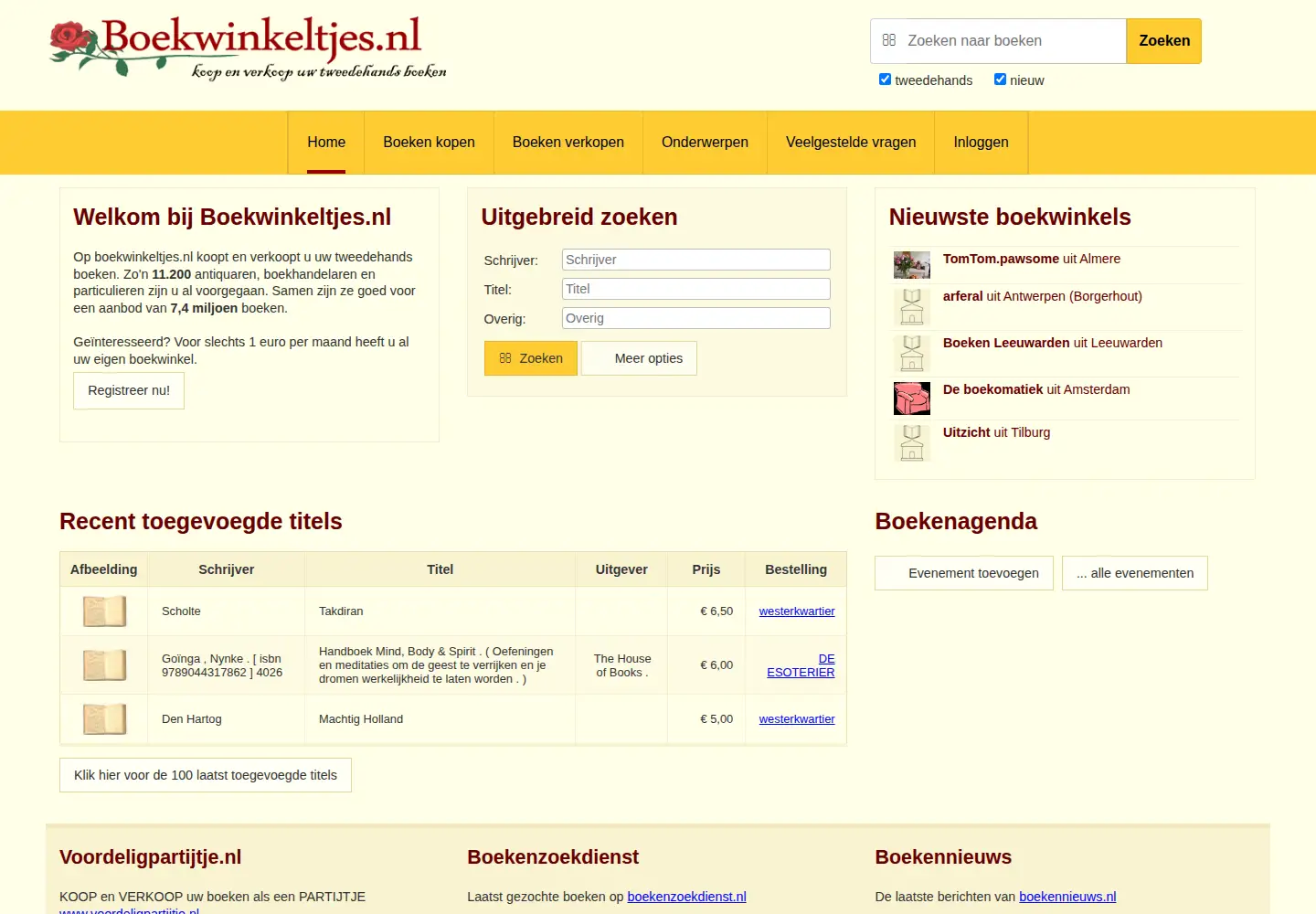The width and height of the screenshot is (1316, 914).
Task: Click the search icon in the top search field
Action: coord(888,40)
